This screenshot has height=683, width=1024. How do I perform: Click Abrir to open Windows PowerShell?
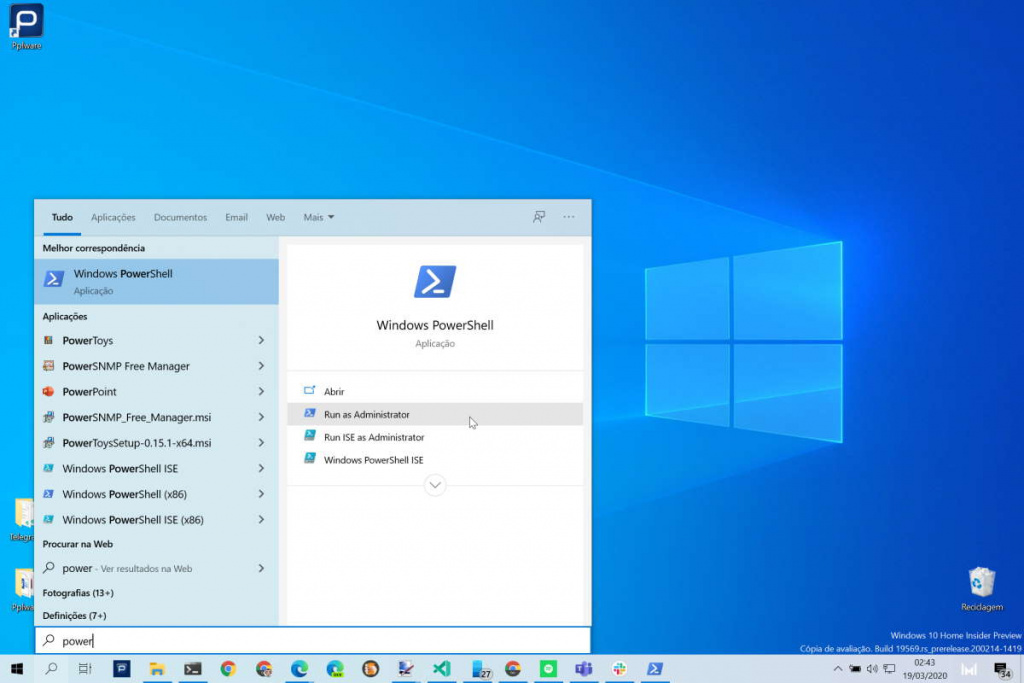(335, 390)
